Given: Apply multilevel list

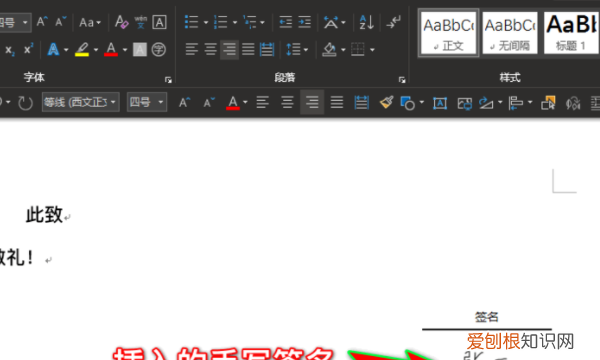Looking at the screenshot, I should pos(250,22).
